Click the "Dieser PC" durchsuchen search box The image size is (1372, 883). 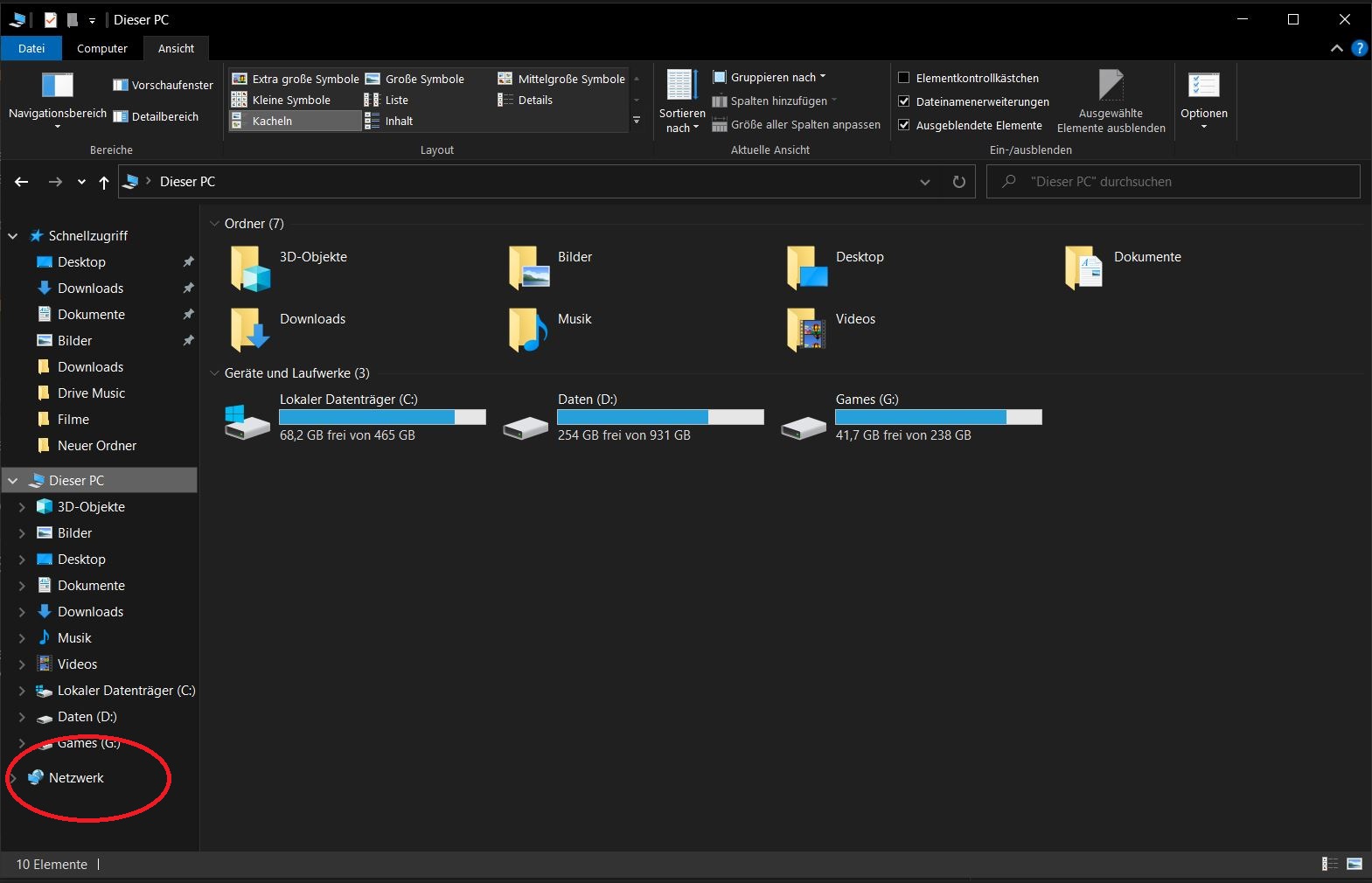tap(1174, 182)
